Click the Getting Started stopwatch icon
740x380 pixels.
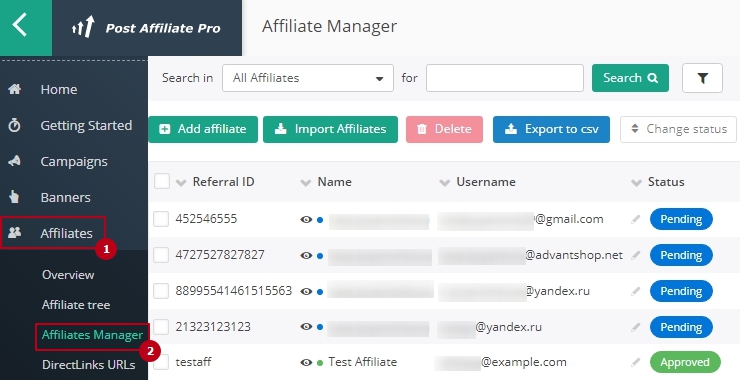(15, 125)
